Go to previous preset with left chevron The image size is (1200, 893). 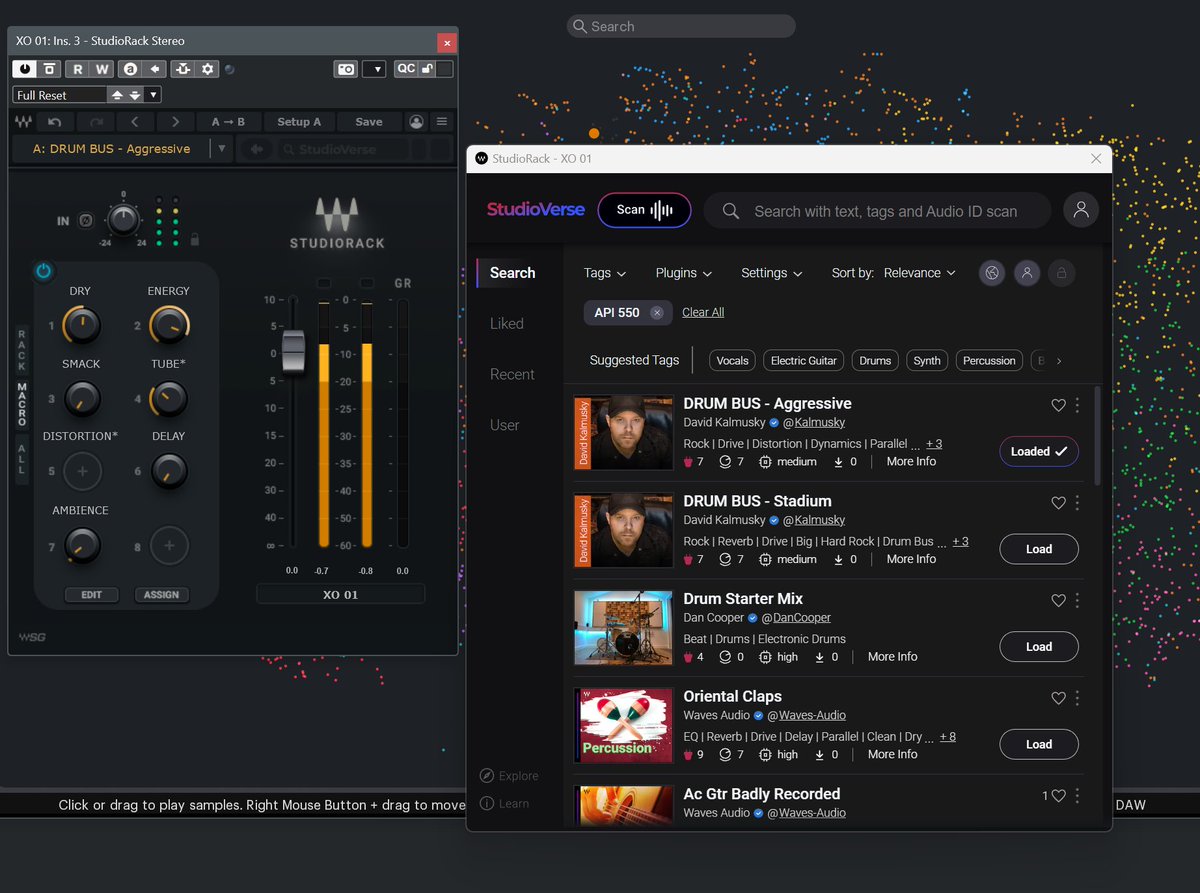tap(135, 122)
